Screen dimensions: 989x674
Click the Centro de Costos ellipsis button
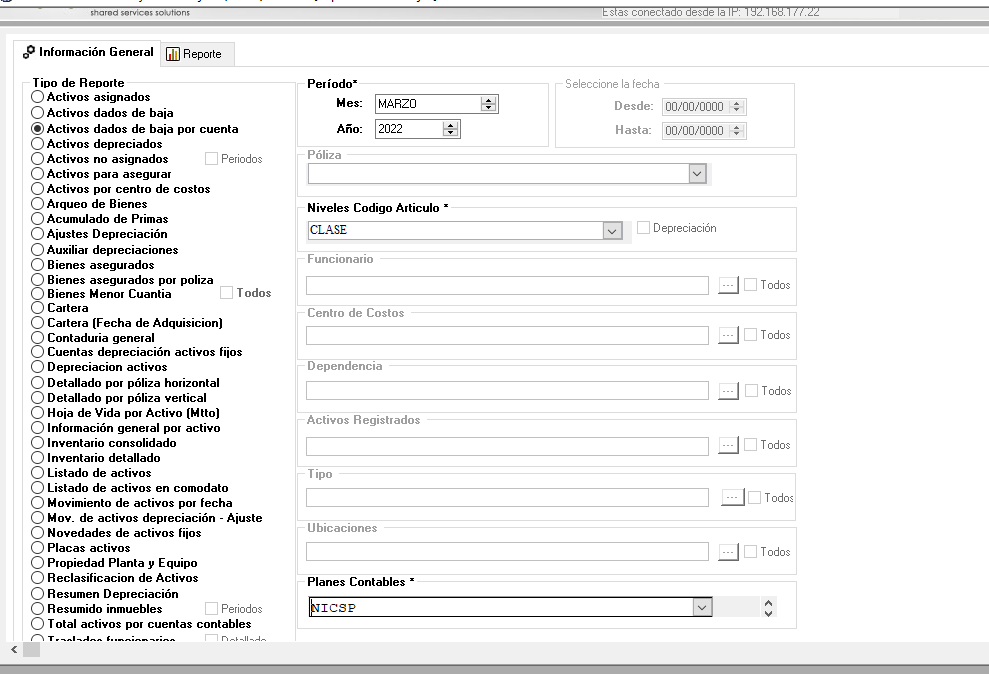click(728, 335)
